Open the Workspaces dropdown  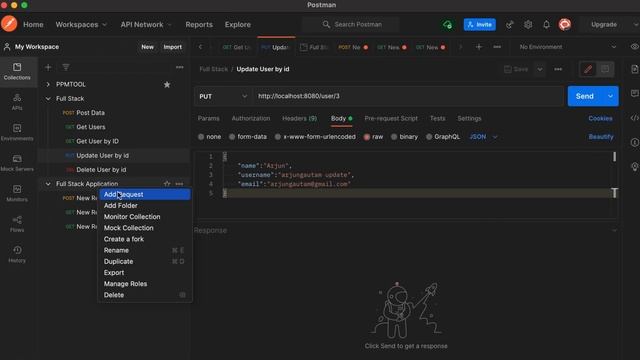click(x=81, y=24)
